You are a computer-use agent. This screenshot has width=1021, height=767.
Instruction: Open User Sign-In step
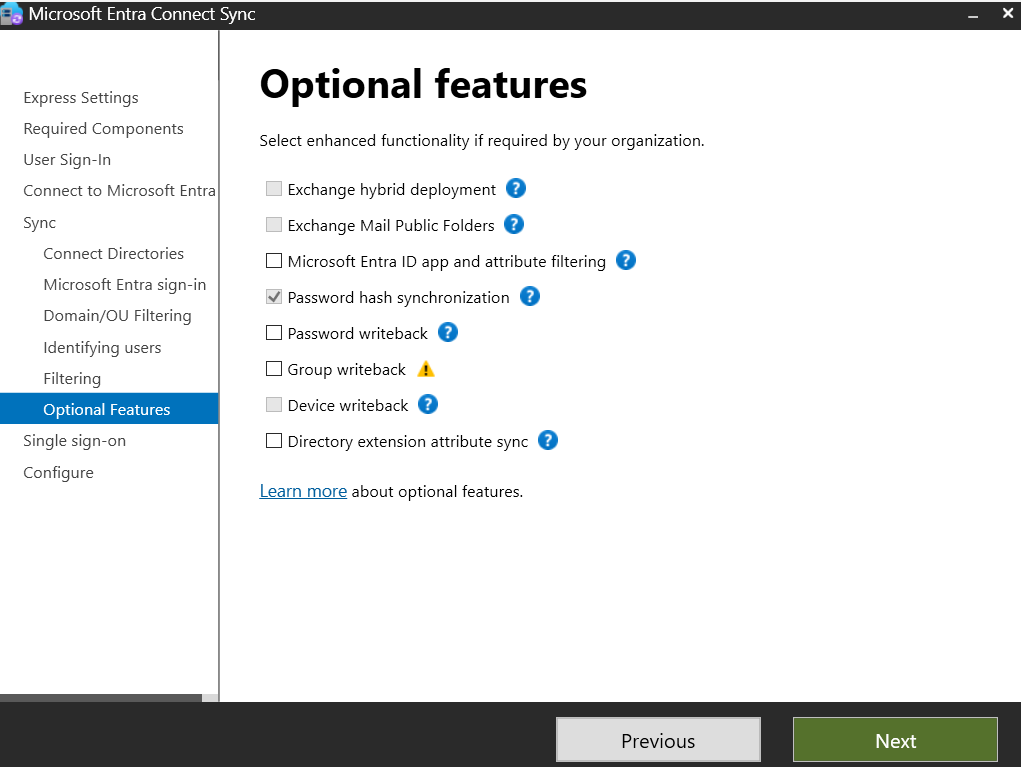click(x=67, y=160)
